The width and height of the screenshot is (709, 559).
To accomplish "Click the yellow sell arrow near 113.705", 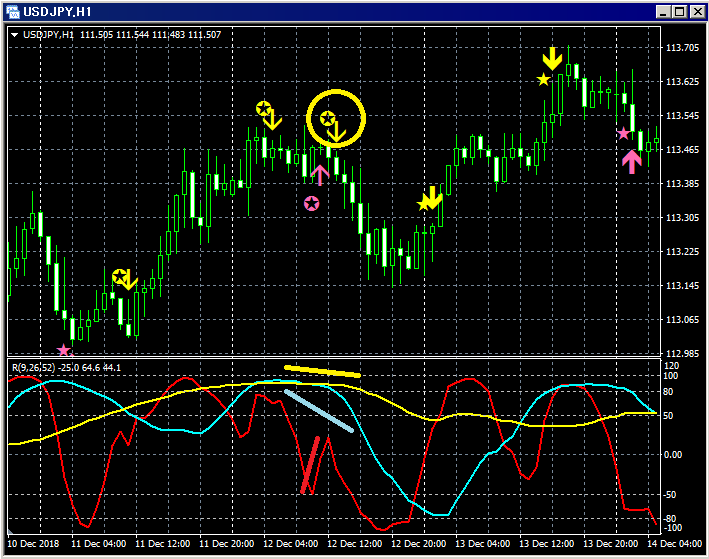I will tap(552, 58).
